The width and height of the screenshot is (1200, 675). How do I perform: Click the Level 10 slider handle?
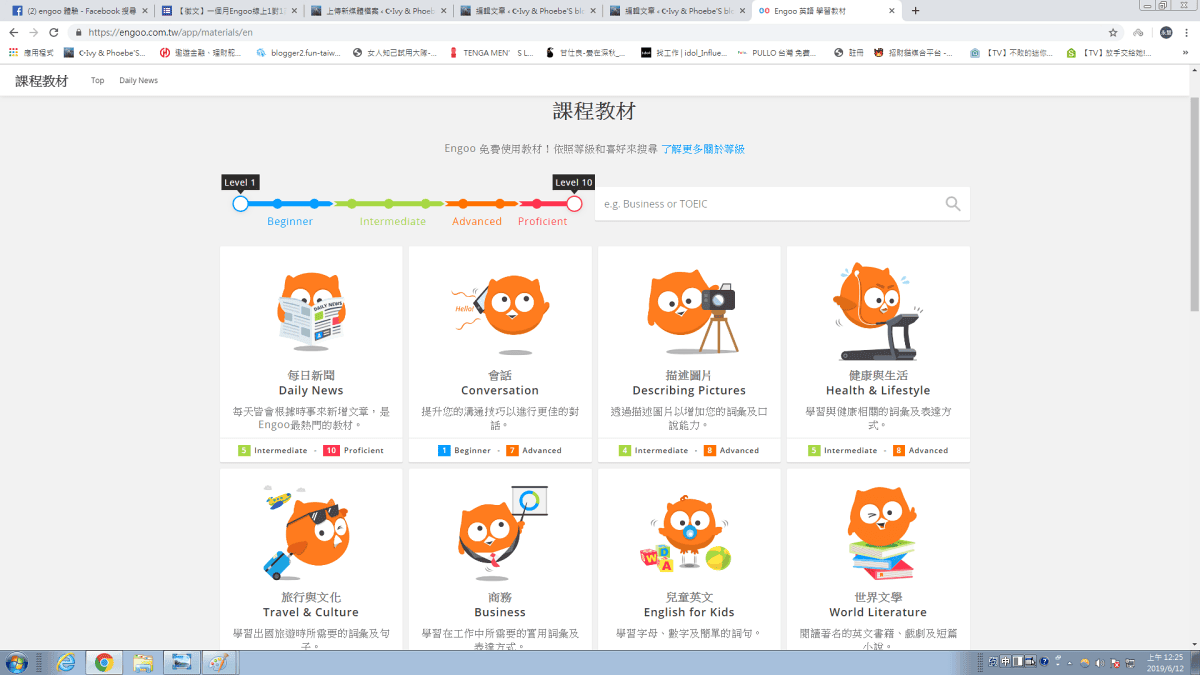coord(574,203)
